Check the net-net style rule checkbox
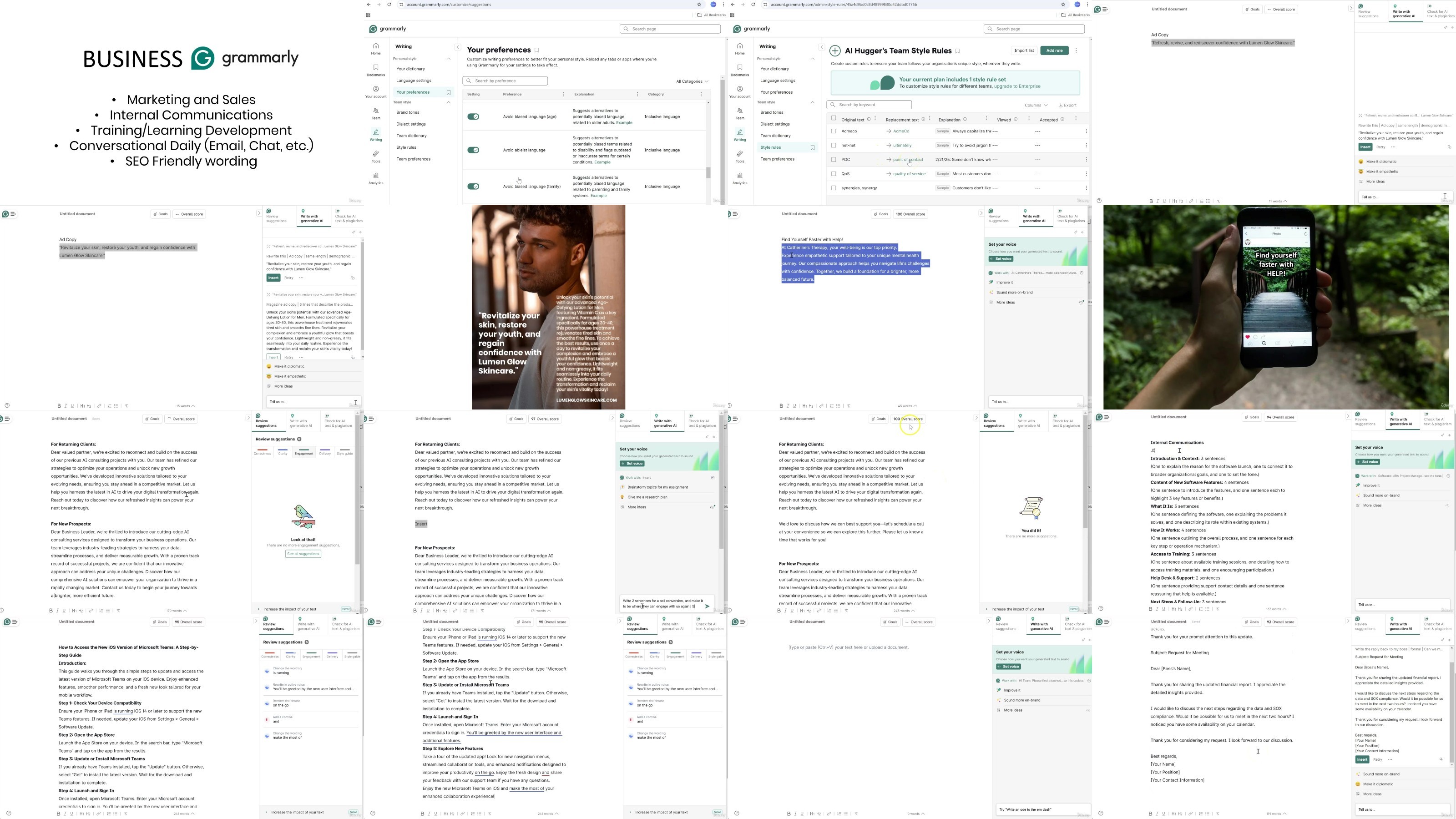The image size is (1456, 819). coord(834,145)
